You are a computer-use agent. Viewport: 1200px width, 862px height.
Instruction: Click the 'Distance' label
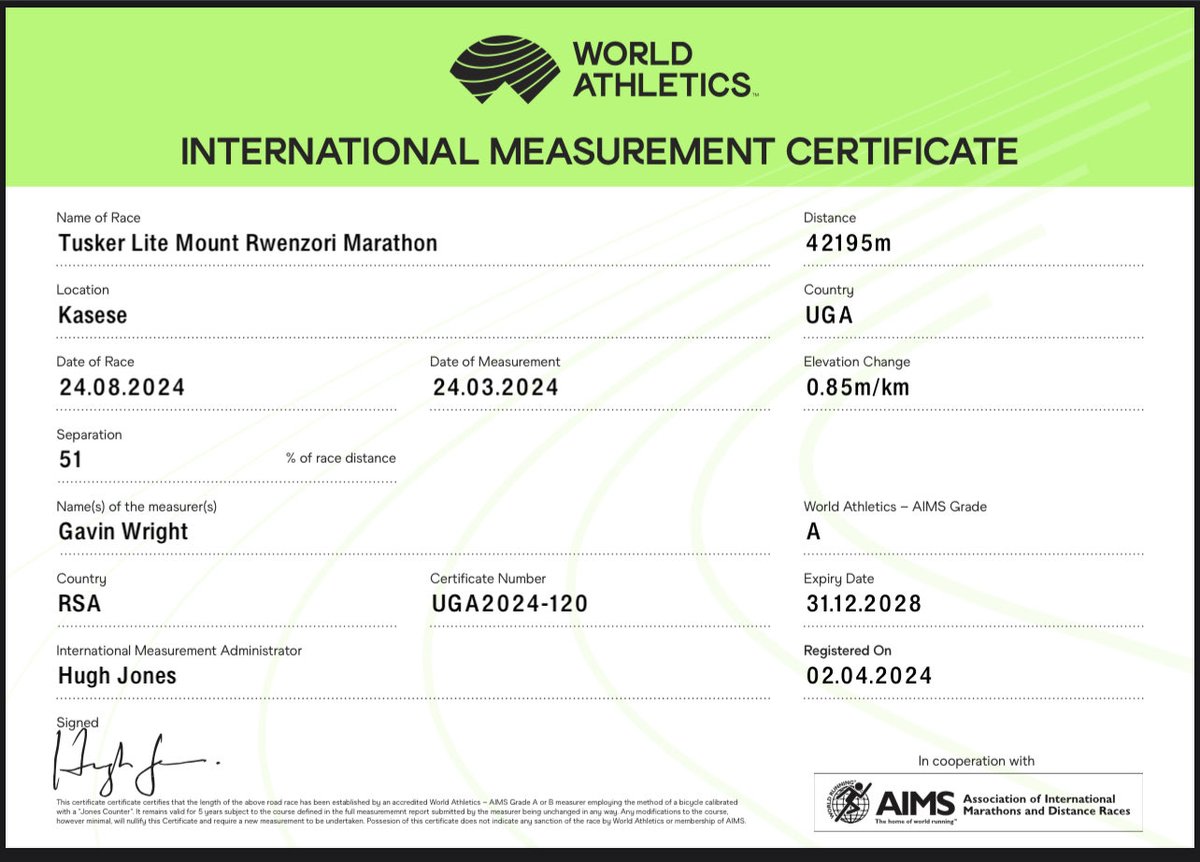pyautogui.click(x=830, y=218)
